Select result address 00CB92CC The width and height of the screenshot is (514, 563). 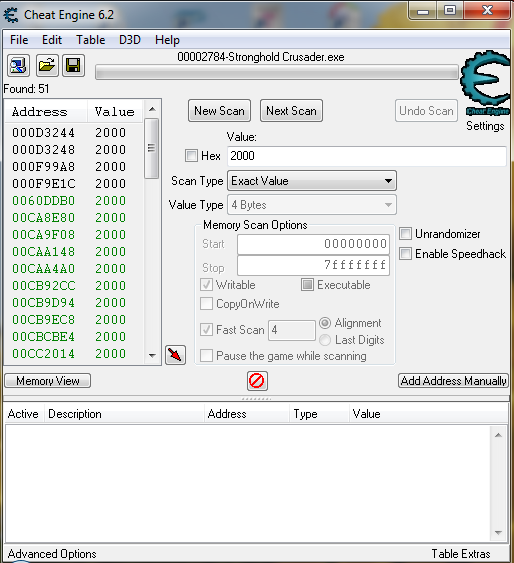(x=43, y=285)
